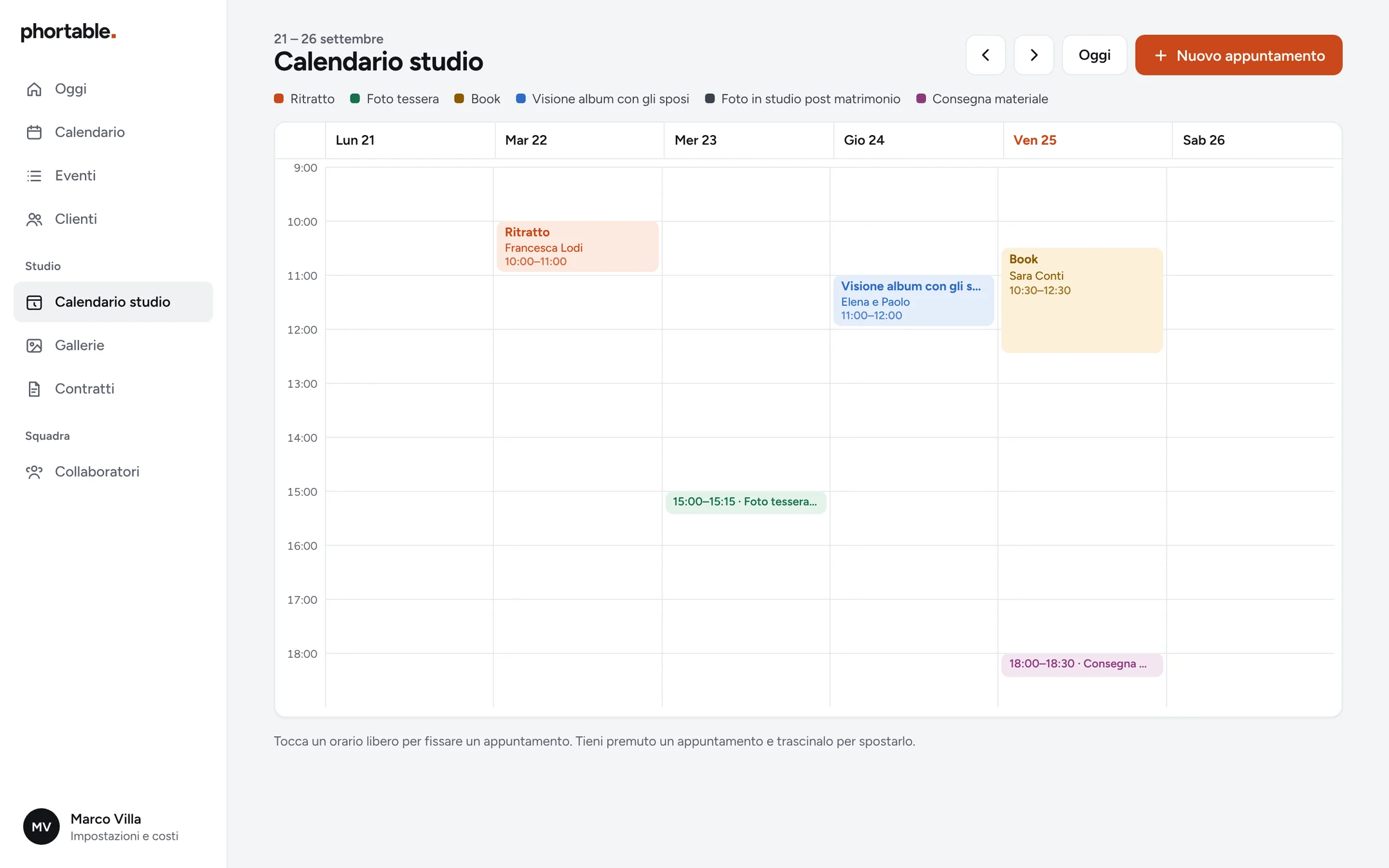Click the Calendario label in the sidebar
Image resolution: width=1389 pixels, height=868 pixels.
click(90, 132)
